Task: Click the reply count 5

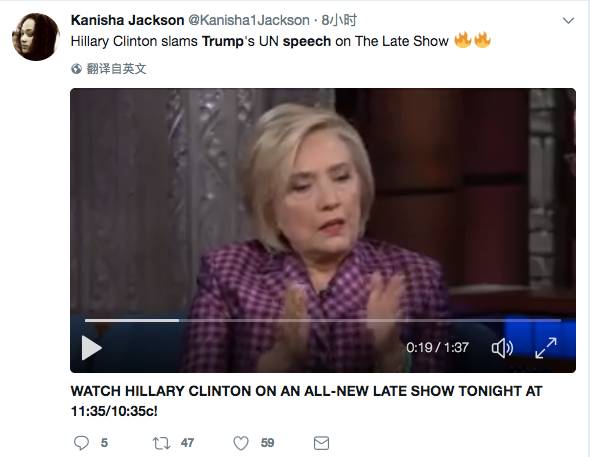Action: [x=104, y=443]
